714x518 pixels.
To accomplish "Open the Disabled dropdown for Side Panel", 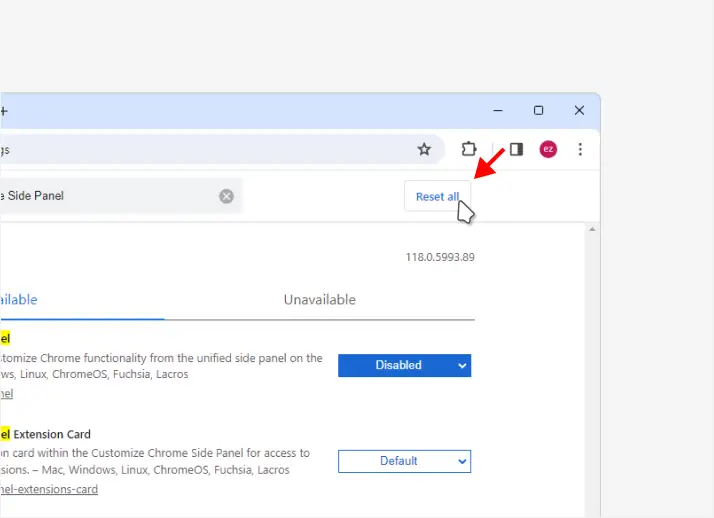I will point(404,365).
